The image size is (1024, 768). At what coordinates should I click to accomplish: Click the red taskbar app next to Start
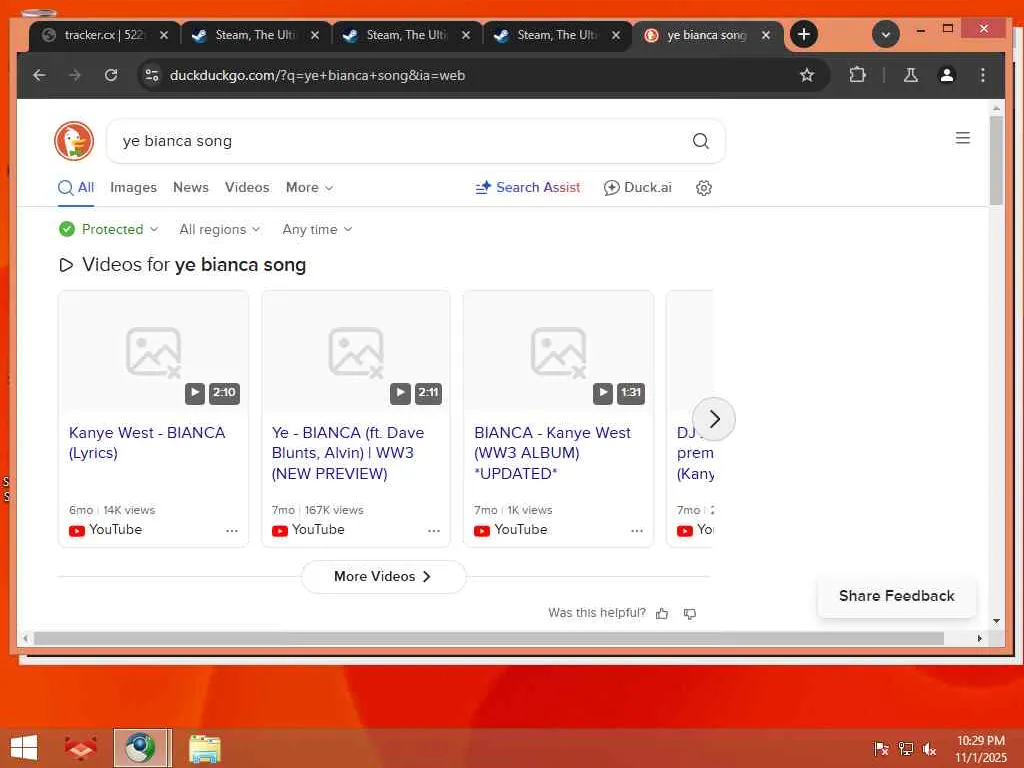[80, 748]
